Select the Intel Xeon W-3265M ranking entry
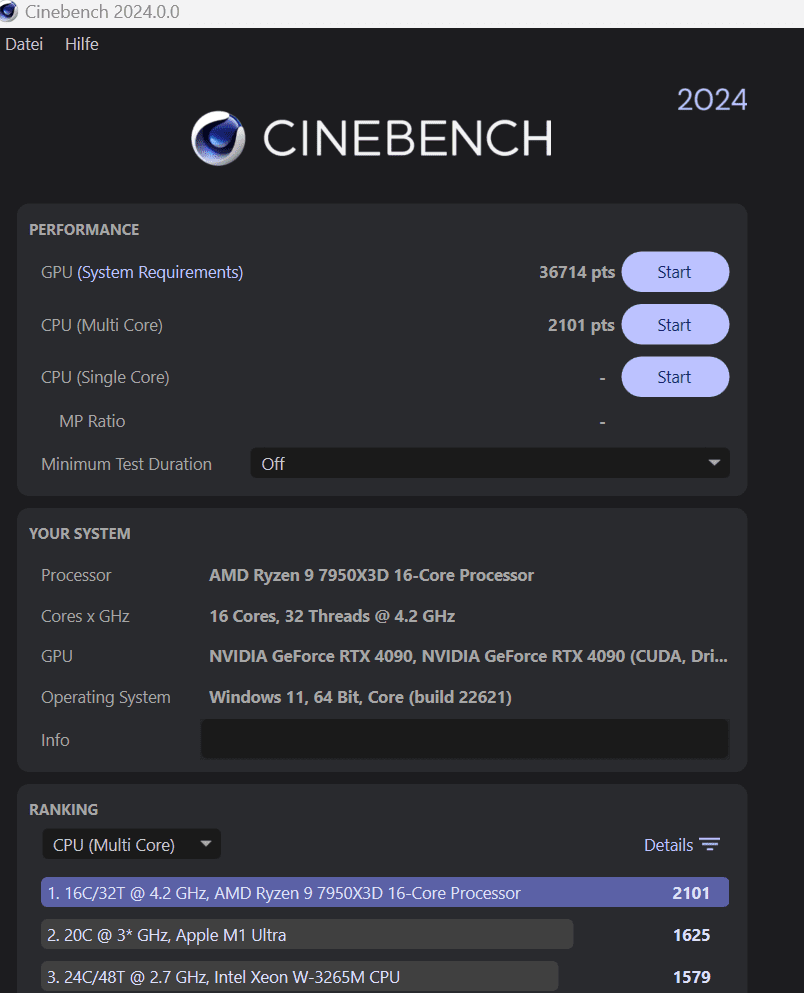This screenshot has height=993, width=804. point(299,977)
